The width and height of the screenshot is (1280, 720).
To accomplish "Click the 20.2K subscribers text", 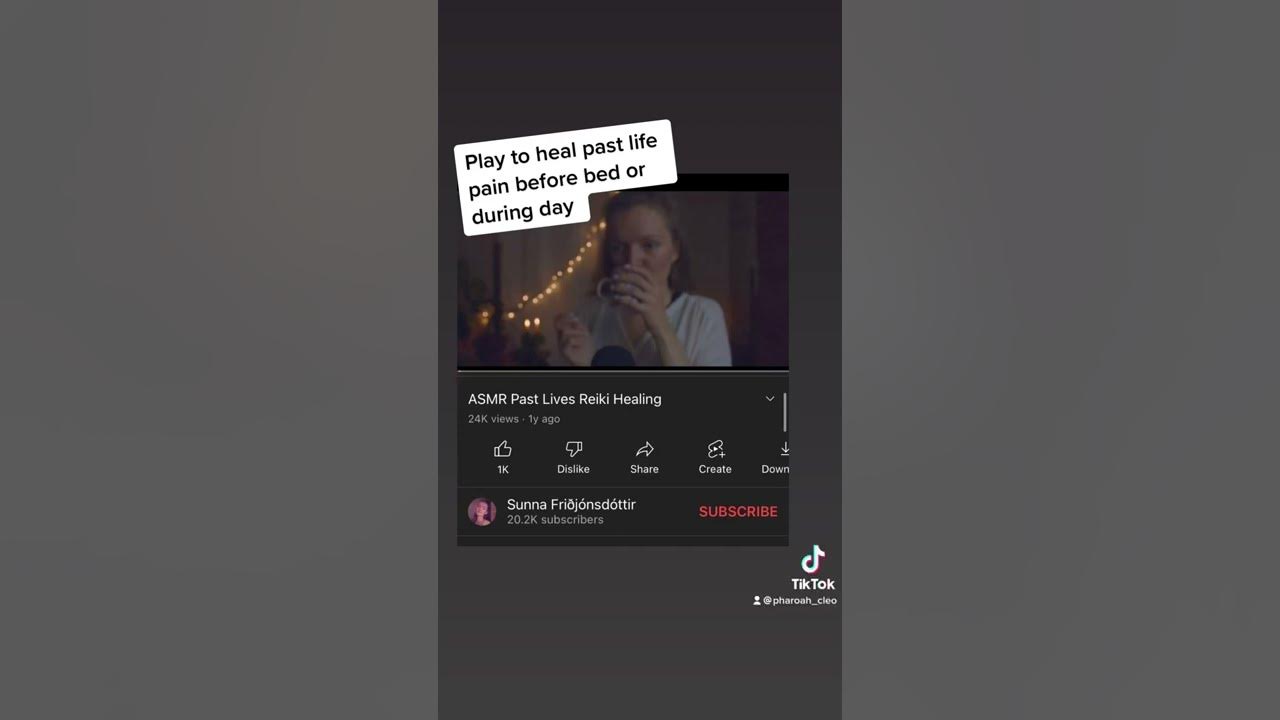I will 555,520.
